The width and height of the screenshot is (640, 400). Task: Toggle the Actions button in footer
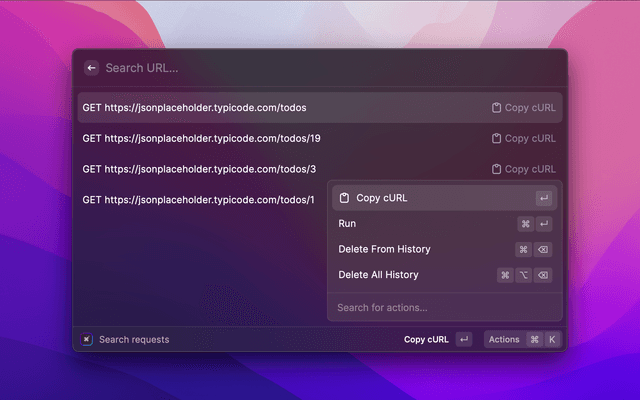coord(504,340)
